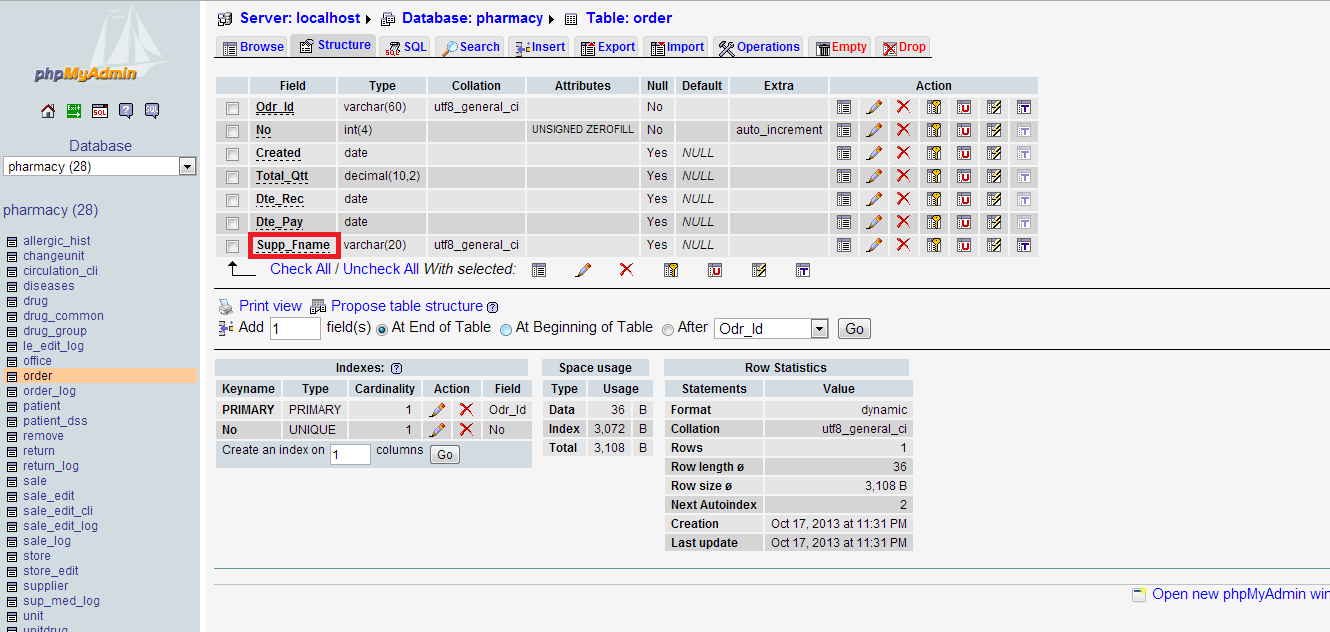Switch to the SQL tab
Image resolution: width=1330 pixels, height=632 pixels.
[406, 46]
